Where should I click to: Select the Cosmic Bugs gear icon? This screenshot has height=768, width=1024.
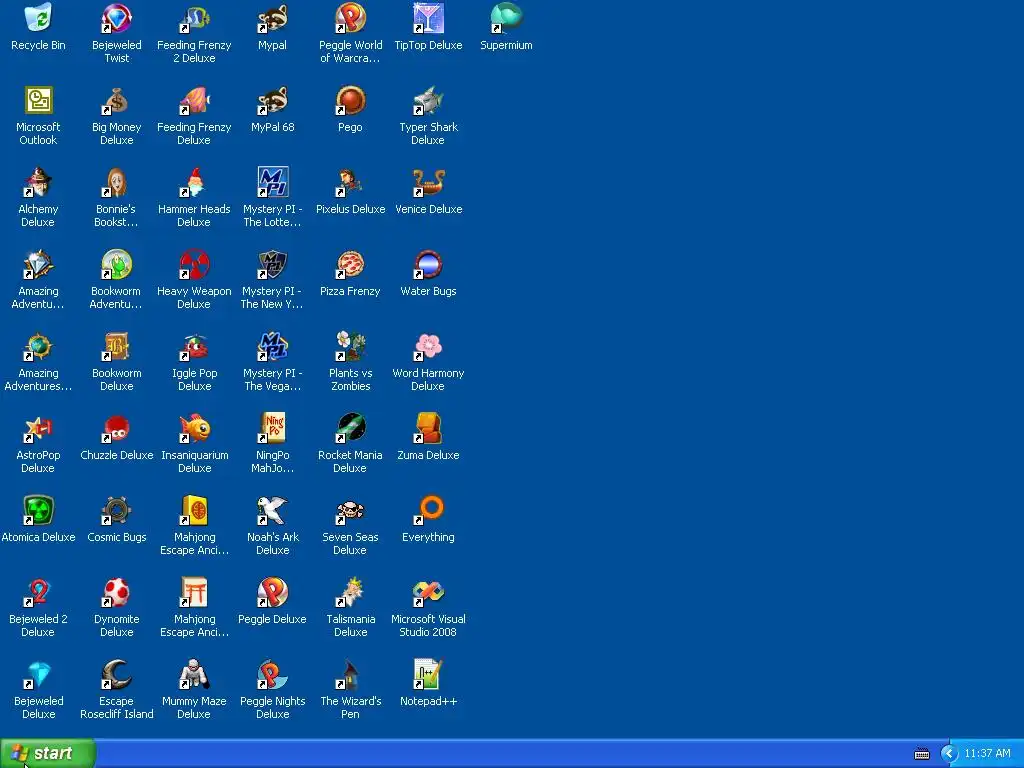pos(116,510)
